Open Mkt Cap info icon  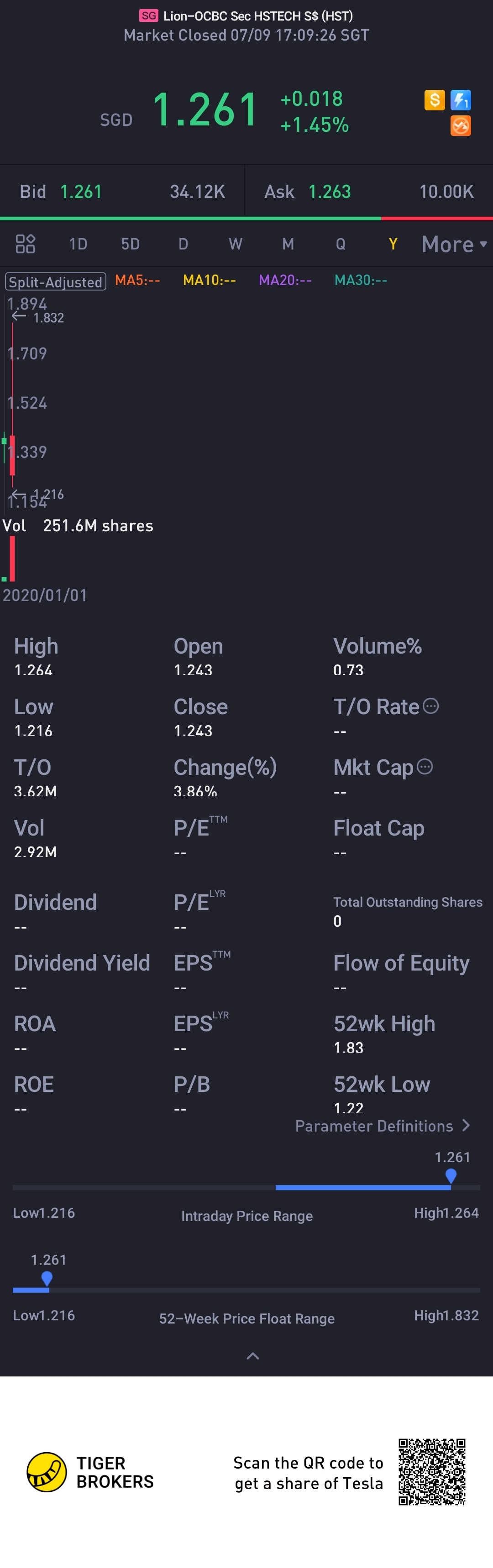tap(425, 767)
